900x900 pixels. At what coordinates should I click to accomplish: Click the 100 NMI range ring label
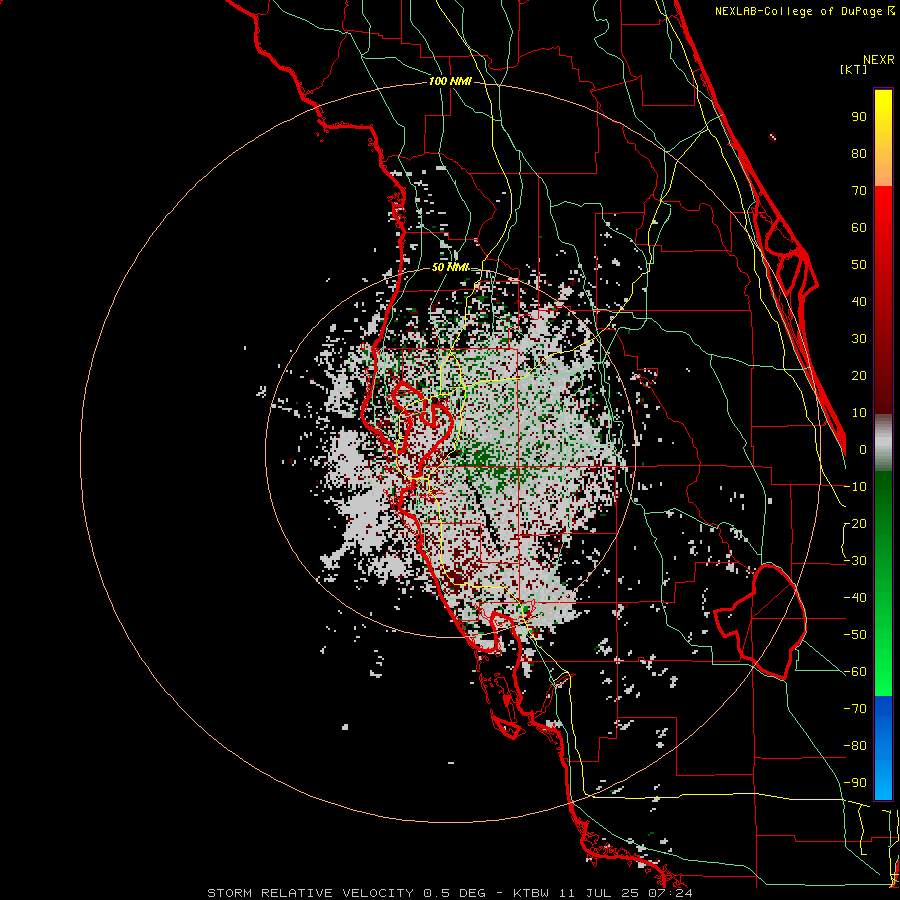450,82
